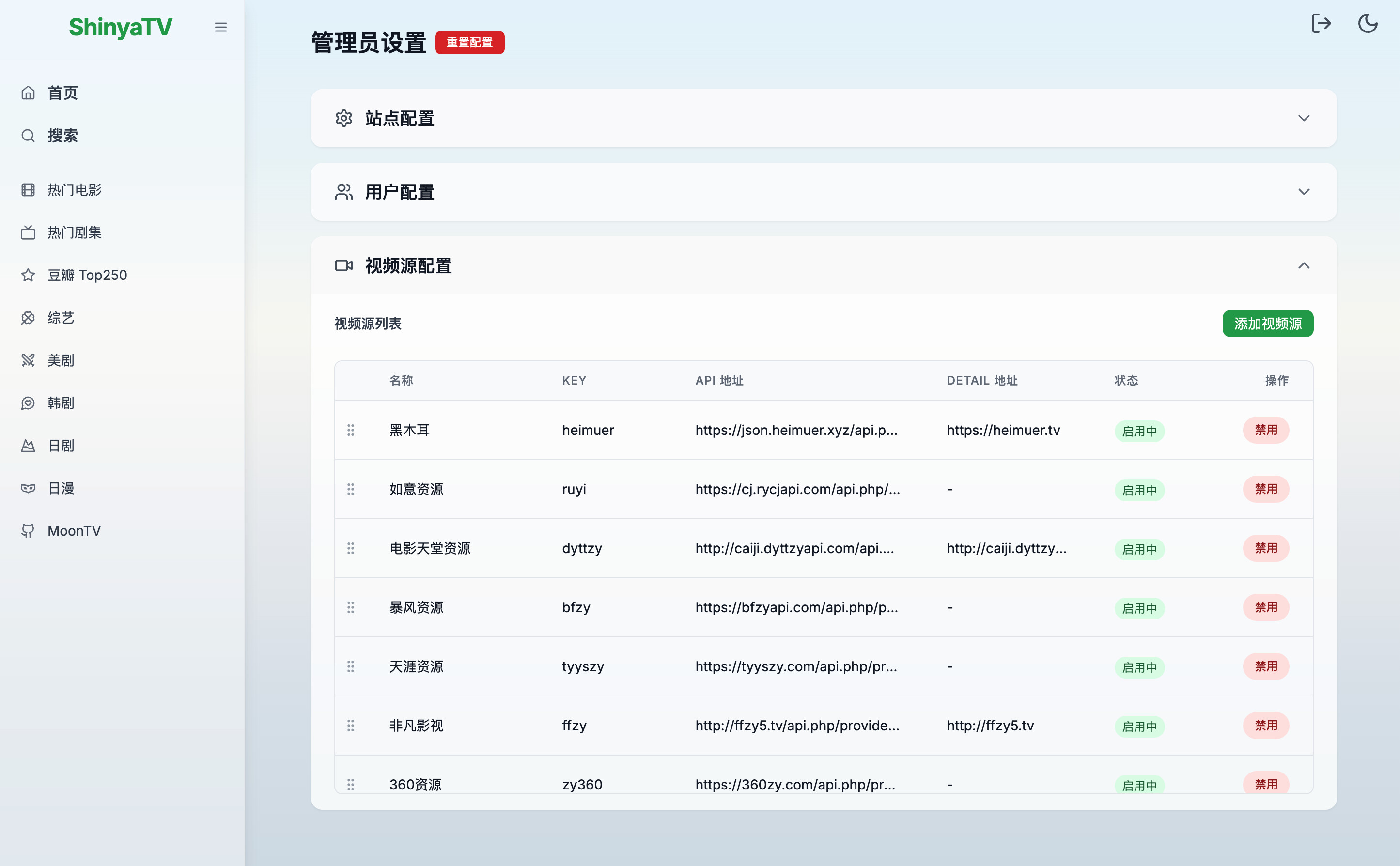This screenshot has width=1400, height=866.
Task: Disable the 电影天堂资源 source
Action: (1266, 548)
